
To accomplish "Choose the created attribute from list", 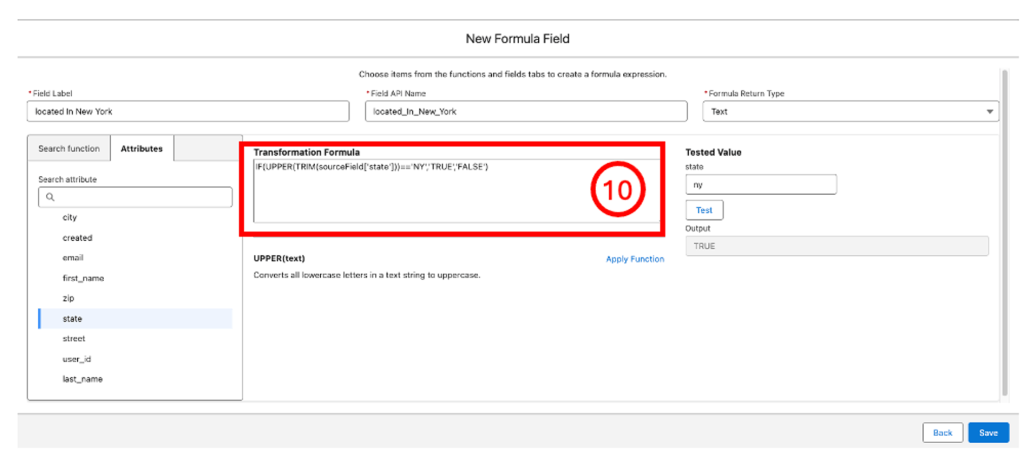I will pos(77,238).
